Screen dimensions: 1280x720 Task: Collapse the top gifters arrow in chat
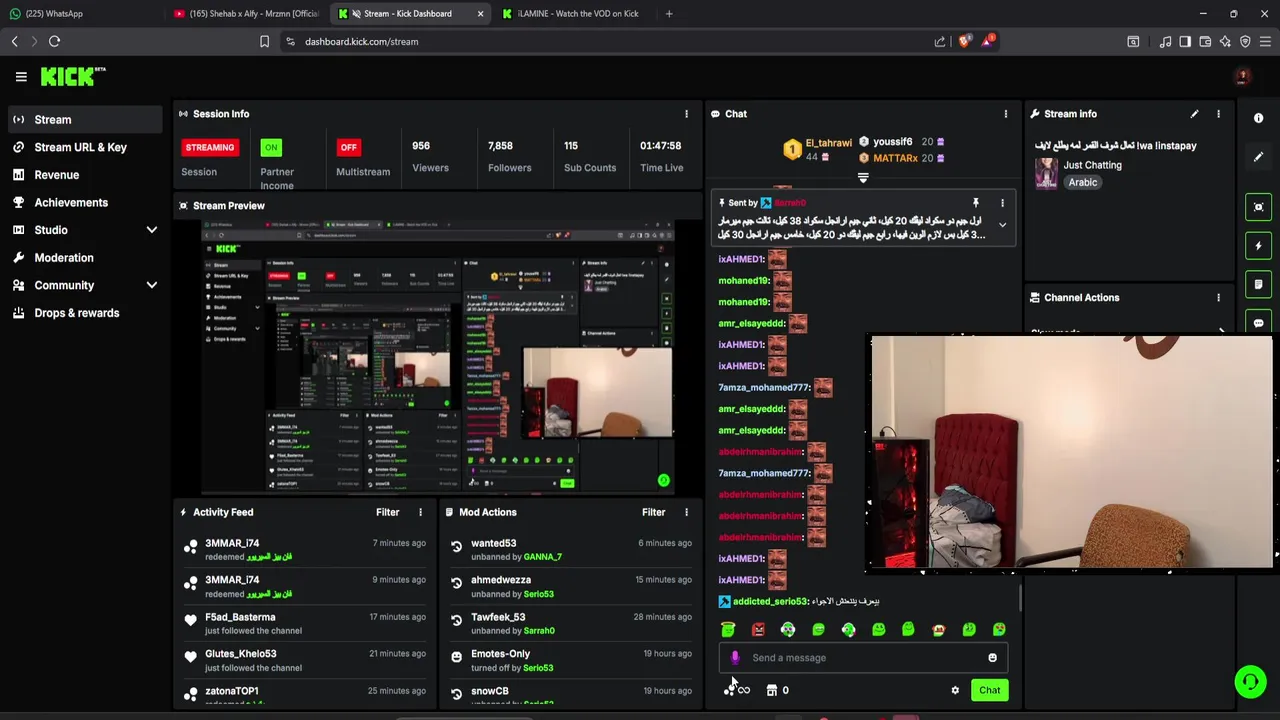[x=863, y=178]
